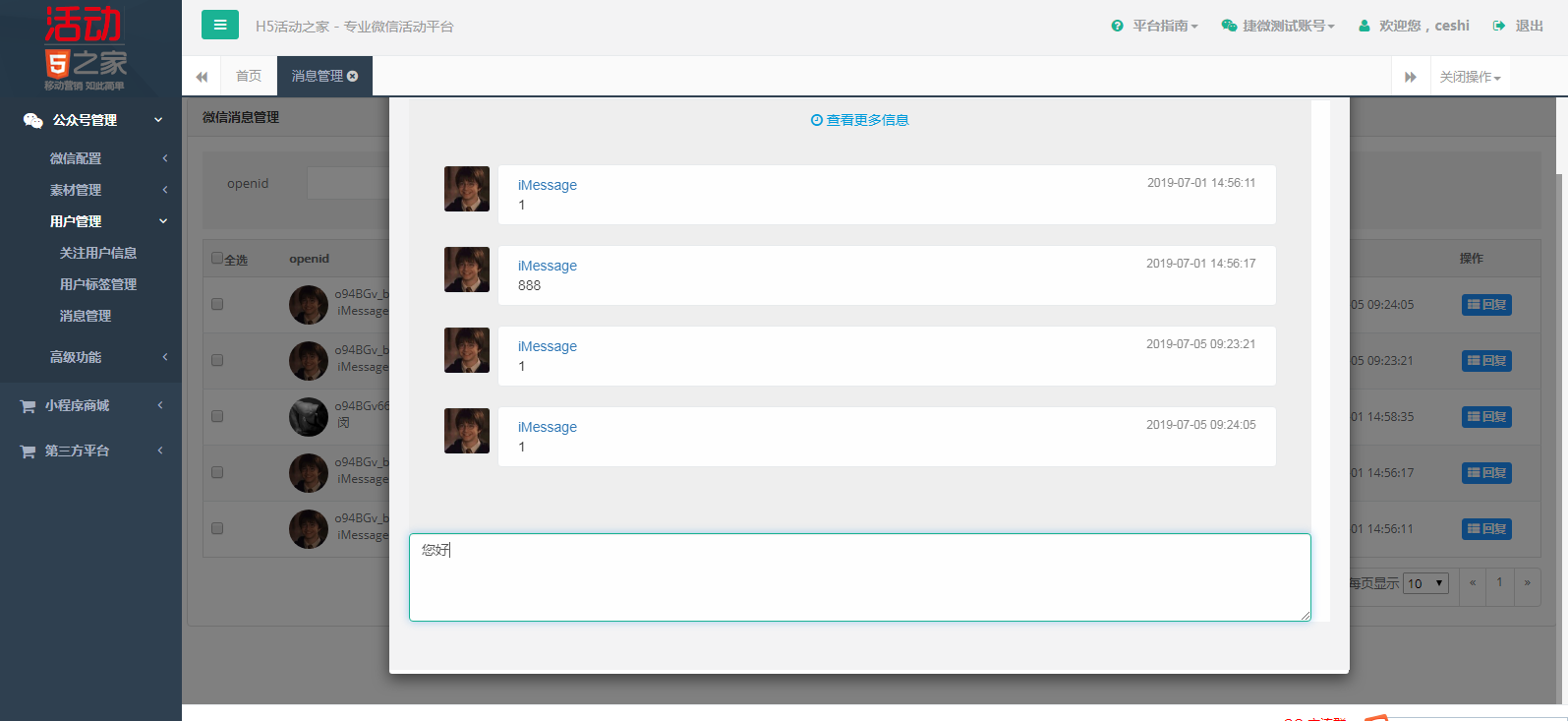This screenshot has width=1568, height=721.
Task: Click the 查看更多信息 link
Action: (860, 120)
